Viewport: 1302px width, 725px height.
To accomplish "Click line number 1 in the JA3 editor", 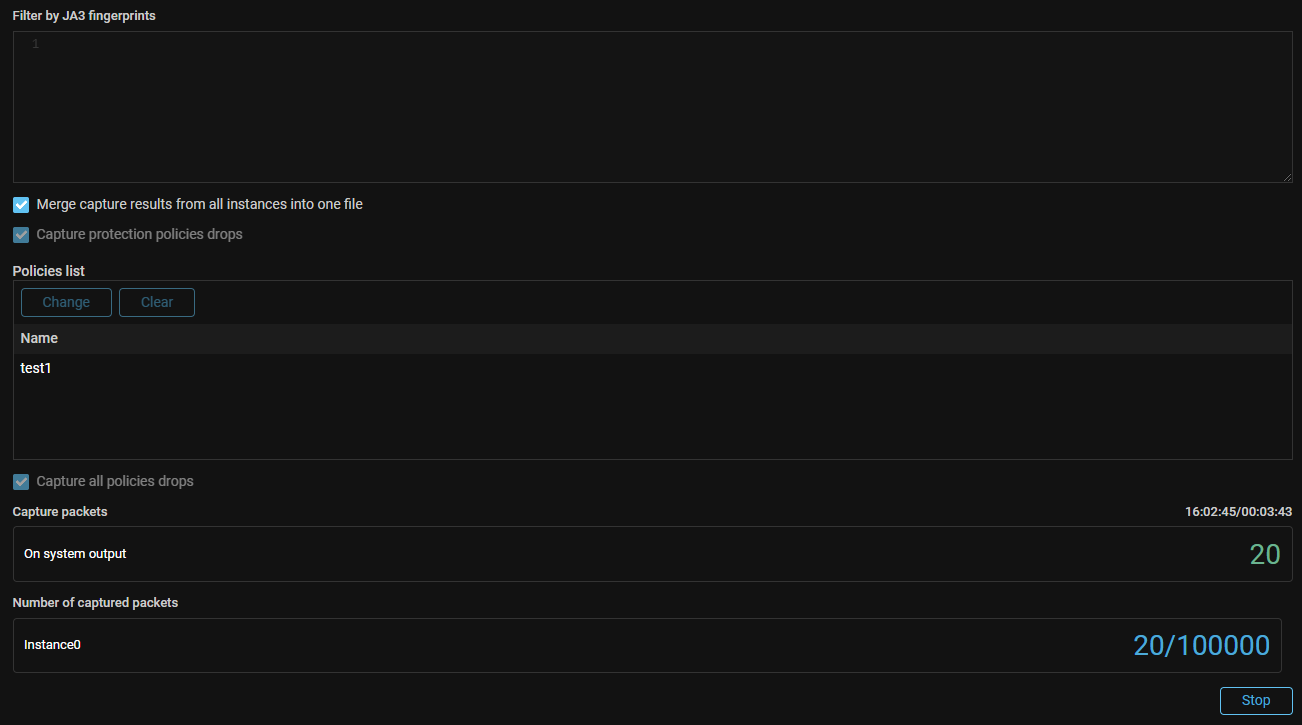I will point(35,44).
